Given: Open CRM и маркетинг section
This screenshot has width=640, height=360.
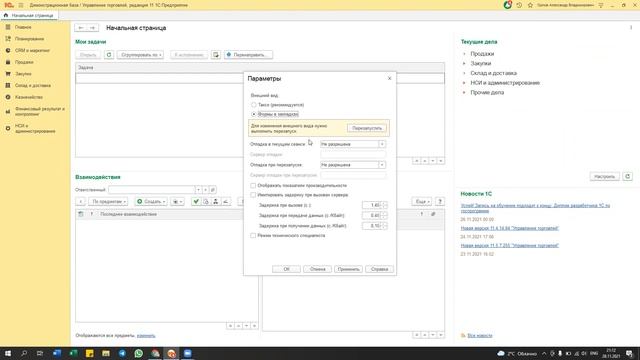Looking at the screenshot, I should click(x=32, y=50).
